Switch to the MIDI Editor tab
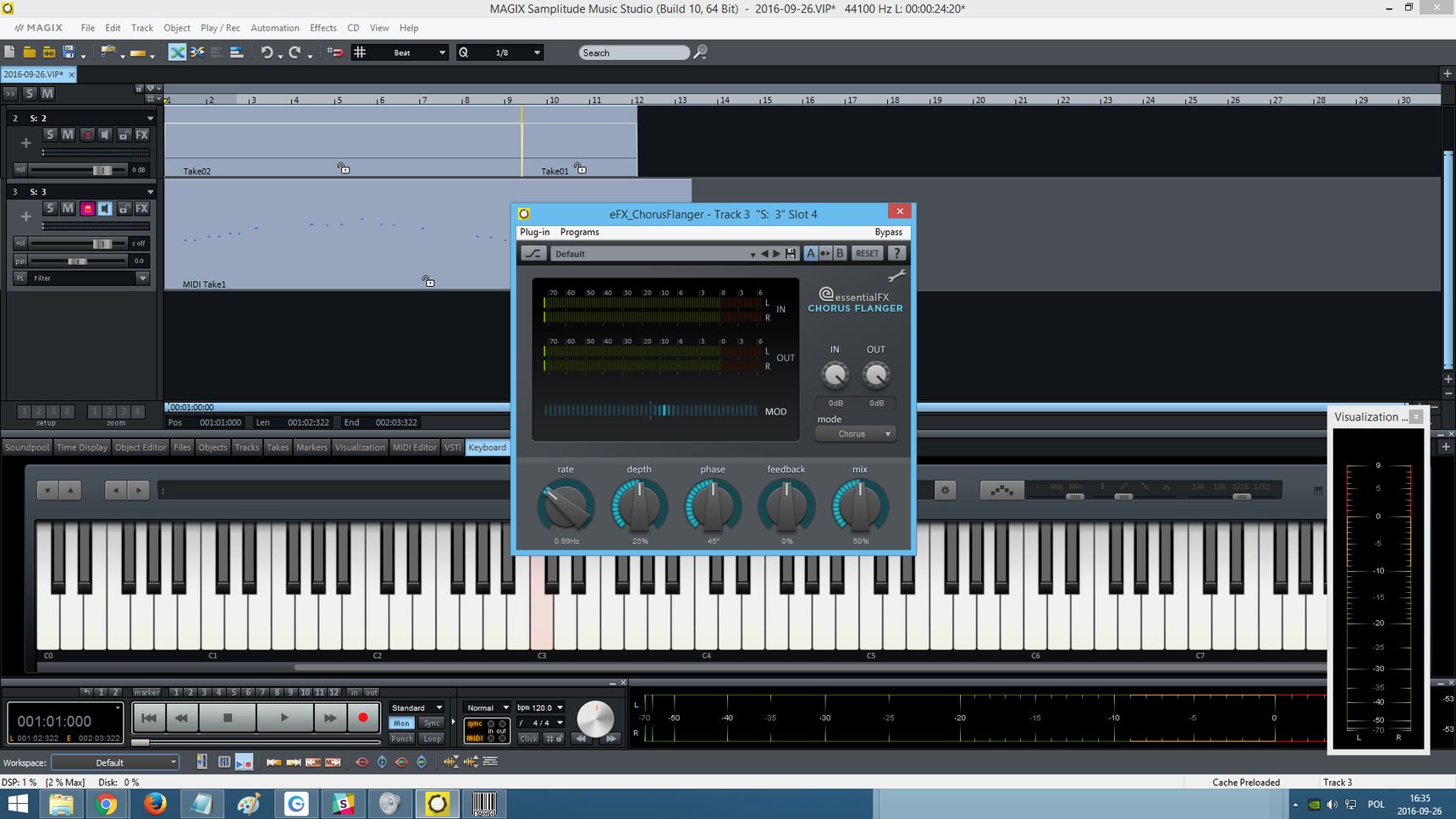Screen dimensions: 1456x819 415,448
